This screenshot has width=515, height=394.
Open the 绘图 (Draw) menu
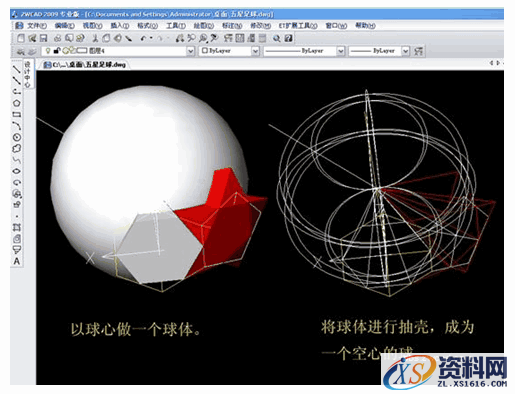203,26
